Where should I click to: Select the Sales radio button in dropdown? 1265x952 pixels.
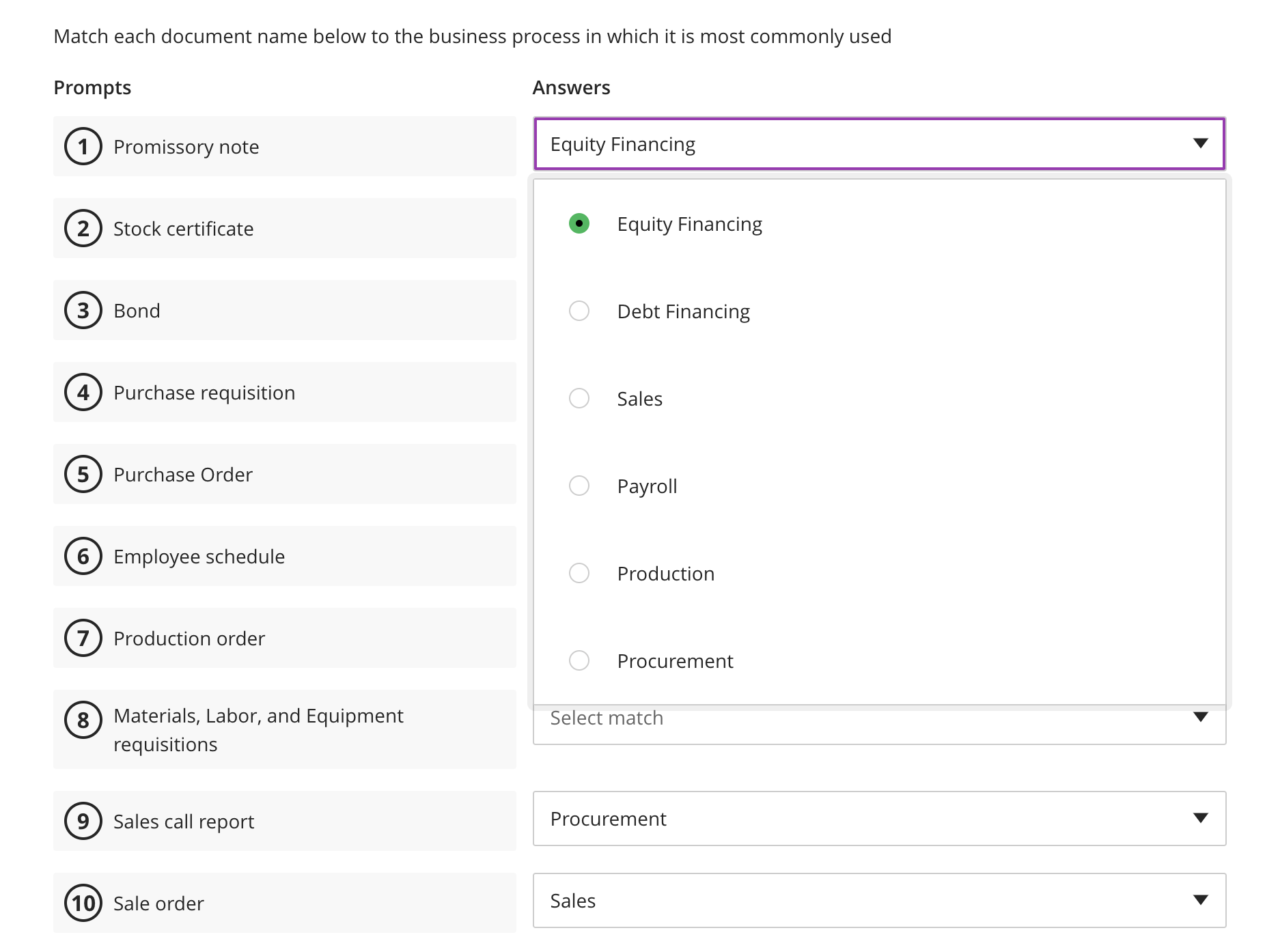pyautogui.click(x=579, y=398)
